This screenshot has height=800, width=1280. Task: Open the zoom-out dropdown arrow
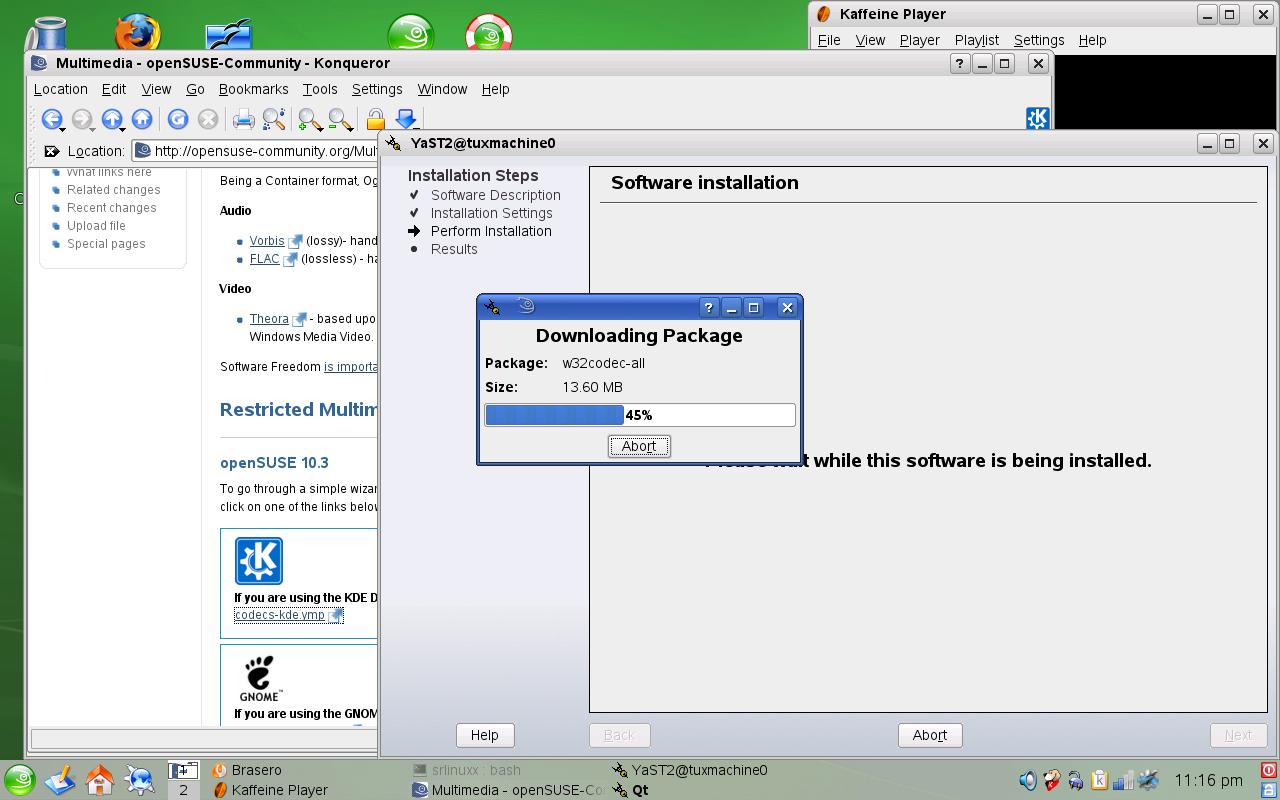point(351,129)
